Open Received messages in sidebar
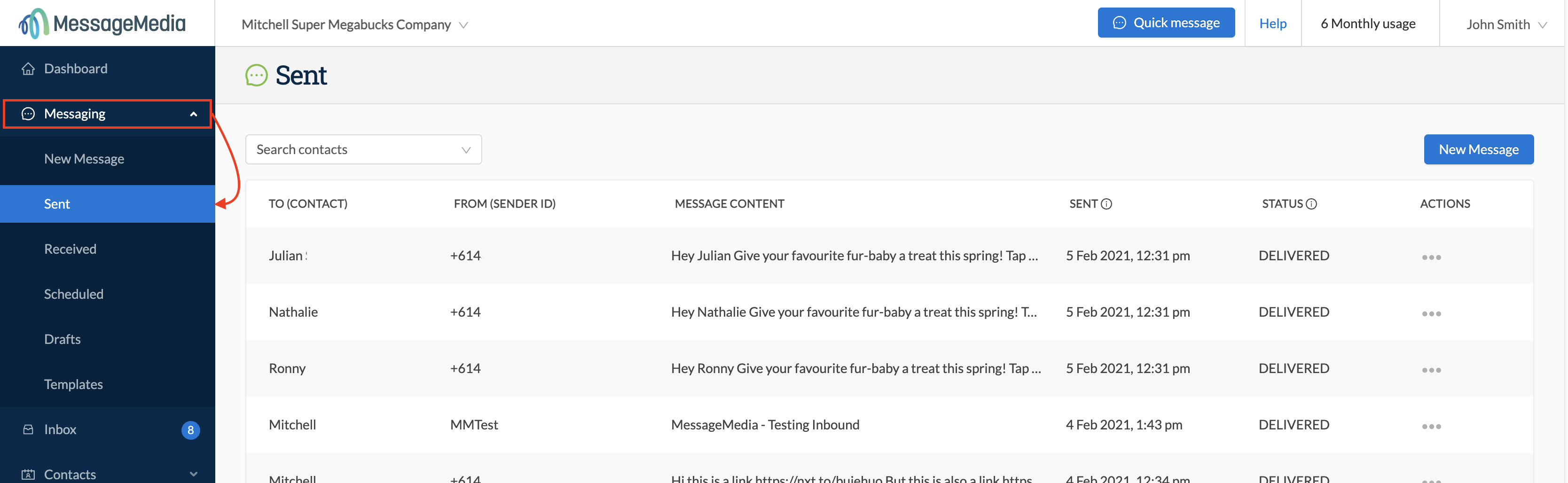Screen dimensions: 1568x483 click(70, 249)
